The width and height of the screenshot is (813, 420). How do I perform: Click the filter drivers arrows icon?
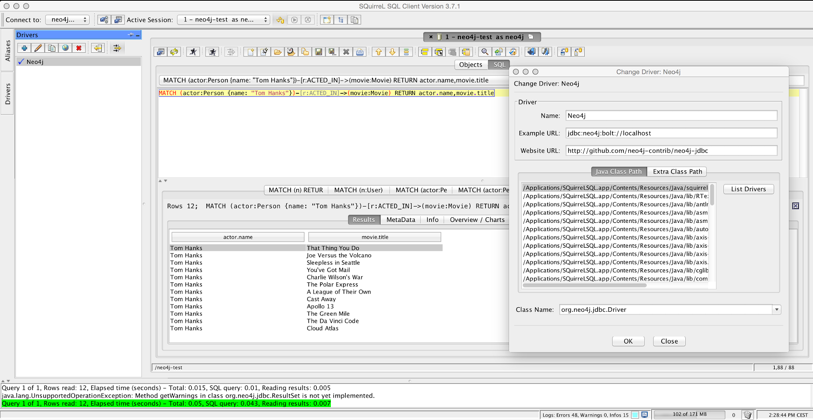[117, 48]
